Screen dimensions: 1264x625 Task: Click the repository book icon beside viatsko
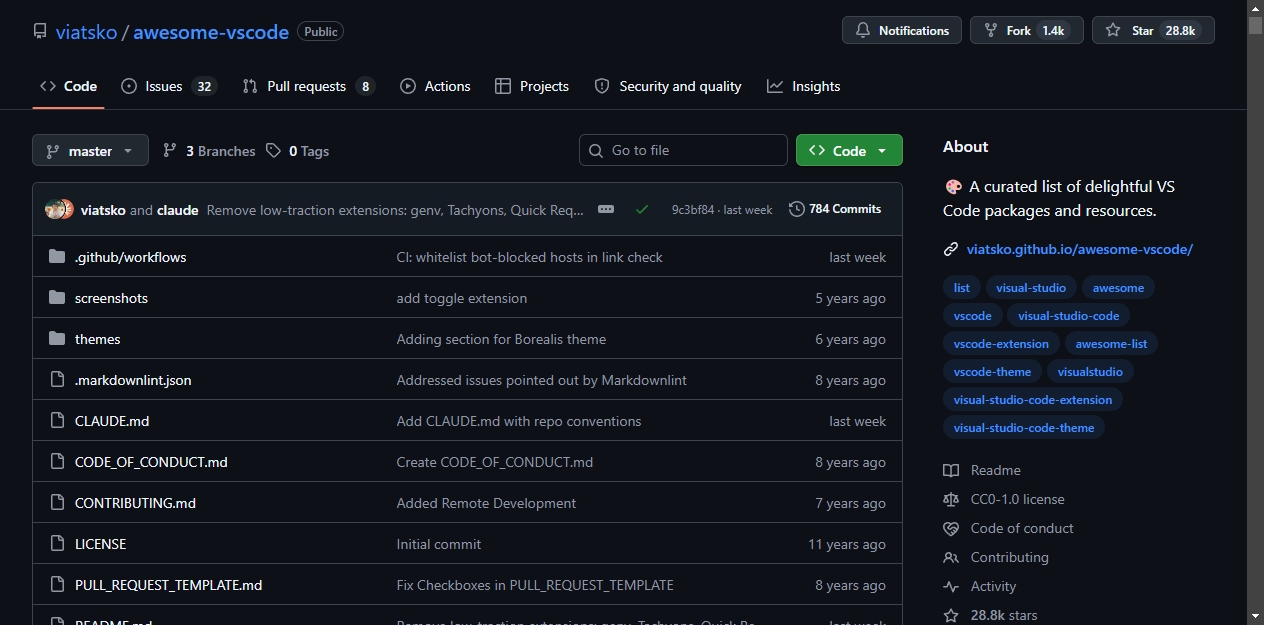pyautogui.click(x=40, y=32)
